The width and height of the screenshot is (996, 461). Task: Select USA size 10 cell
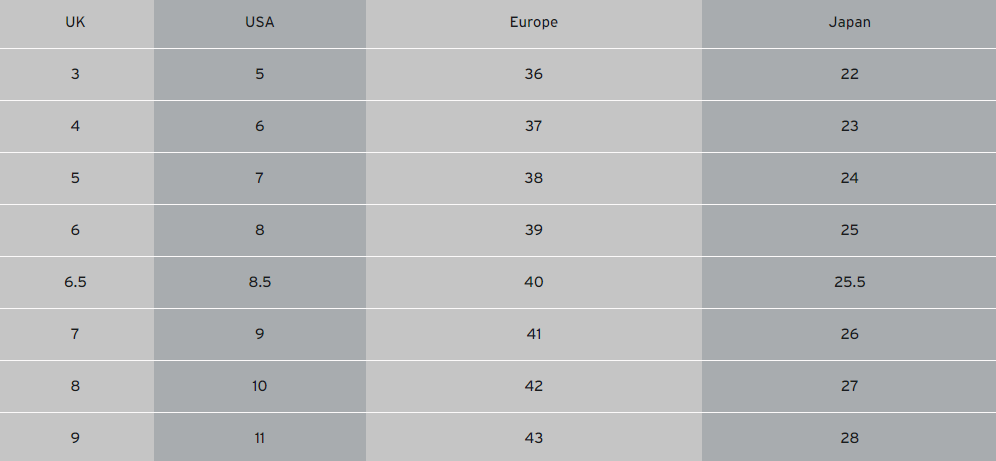[259, 386]
